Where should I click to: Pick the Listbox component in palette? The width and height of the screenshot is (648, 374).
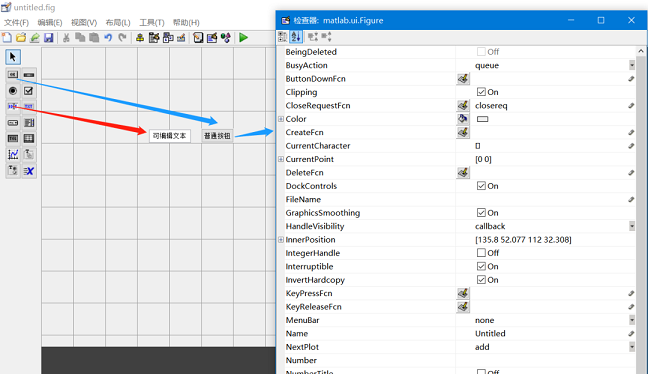29,123
